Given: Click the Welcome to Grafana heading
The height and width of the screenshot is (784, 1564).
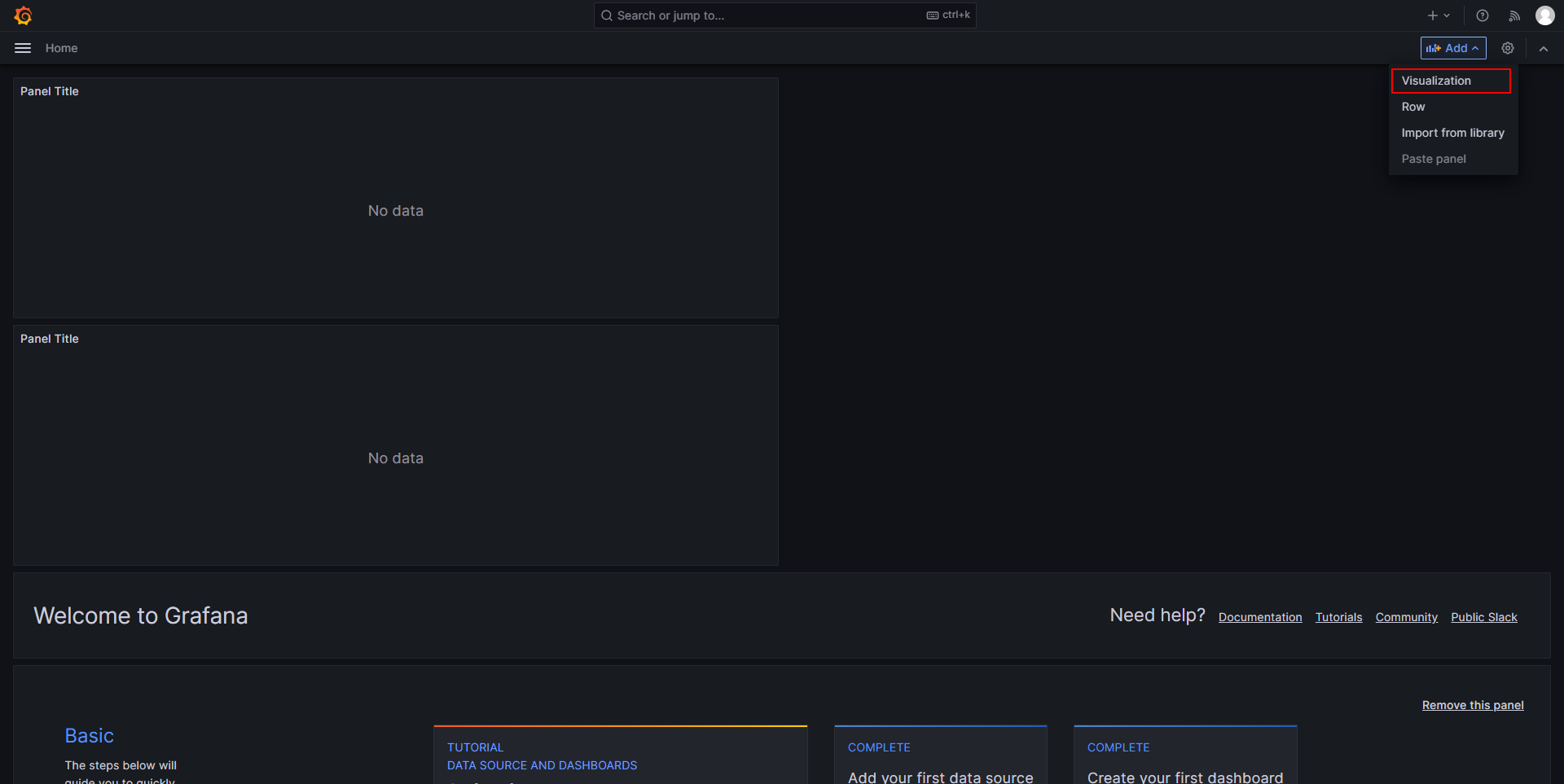Looking at the screenshot, I should coord(141,615).
